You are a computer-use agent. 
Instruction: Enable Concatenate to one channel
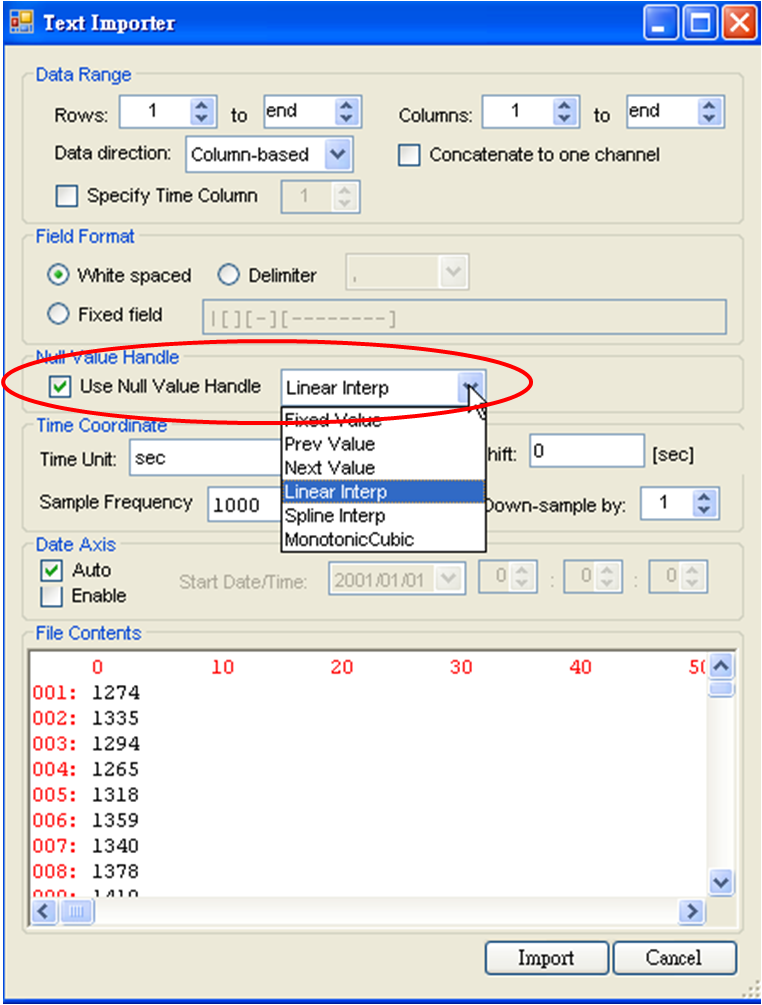point(410,156)
